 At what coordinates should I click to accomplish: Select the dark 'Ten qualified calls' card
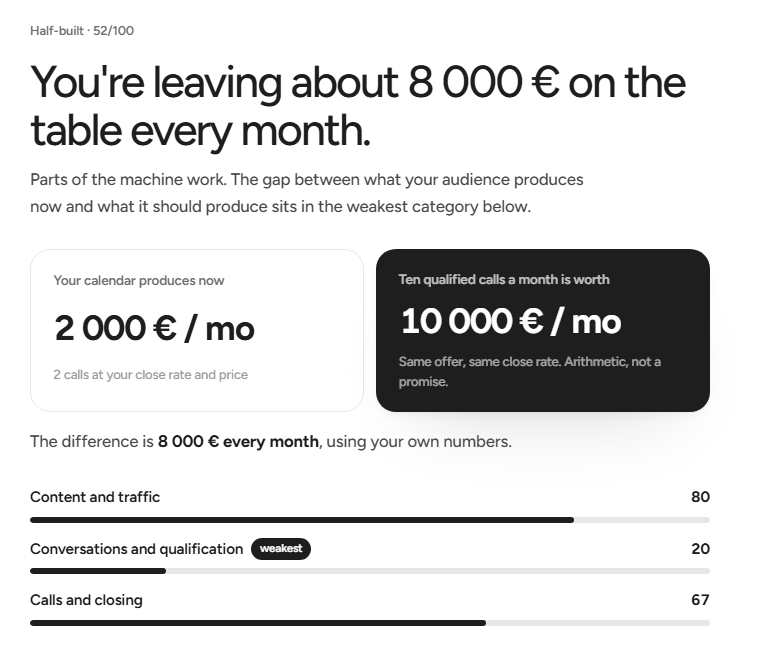click(x=543, y=331)
